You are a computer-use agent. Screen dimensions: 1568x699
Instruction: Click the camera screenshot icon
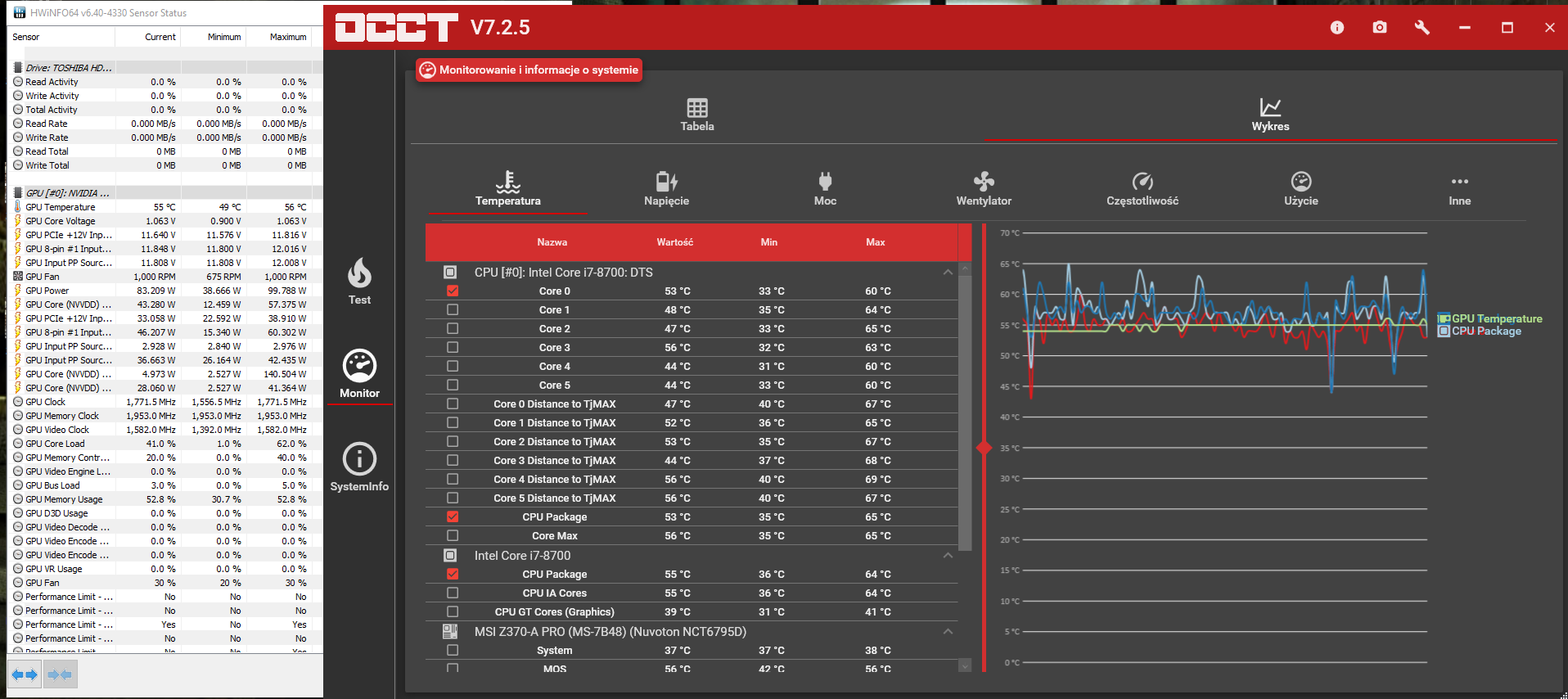[1380, 27]
